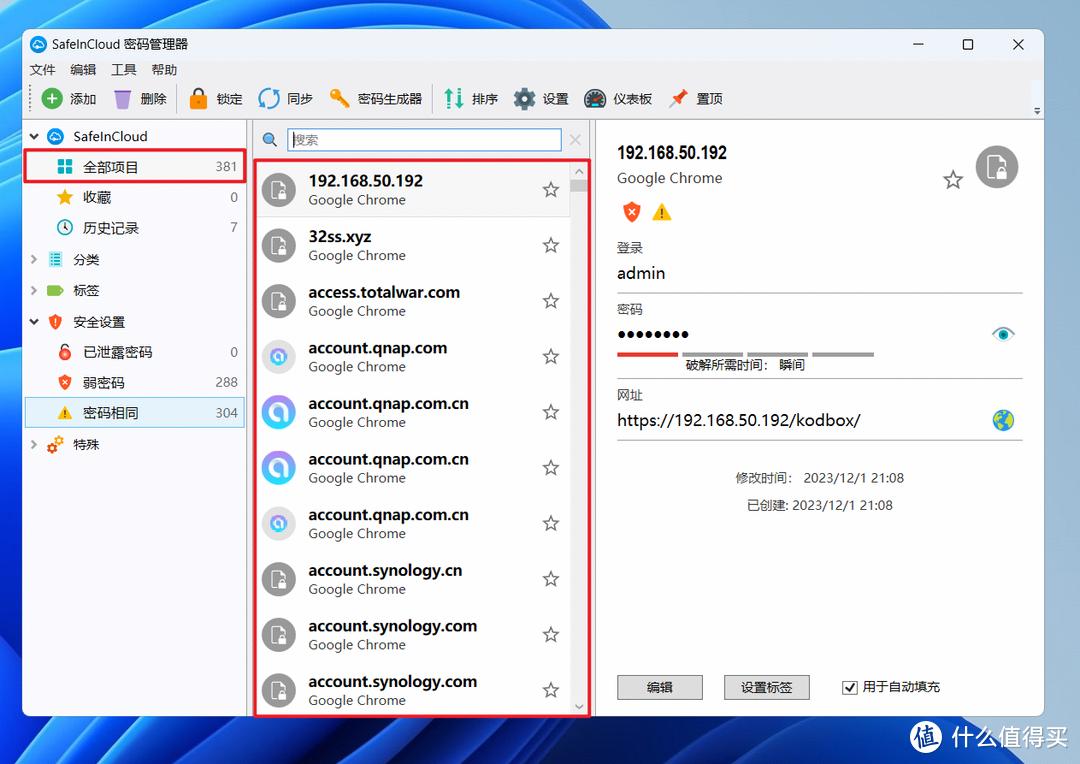Viewport: 1080px width, 764px height.
Task: Expand the 标签 tree node
Action: 34,291
